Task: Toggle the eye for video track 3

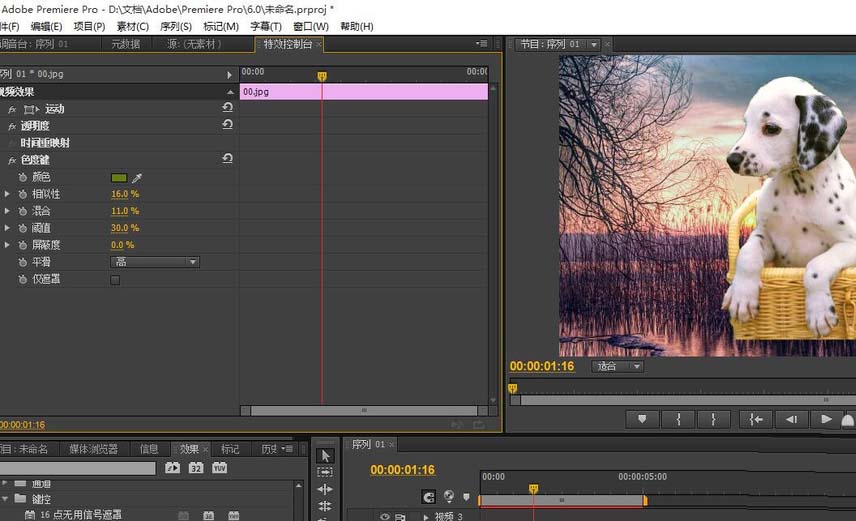Action: point(385,516)
